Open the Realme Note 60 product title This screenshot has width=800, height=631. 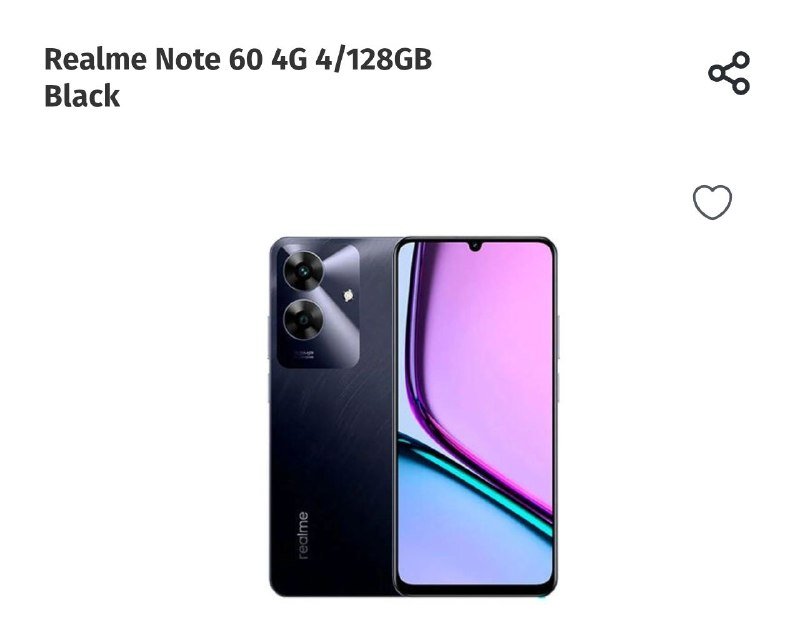(238, 77)
